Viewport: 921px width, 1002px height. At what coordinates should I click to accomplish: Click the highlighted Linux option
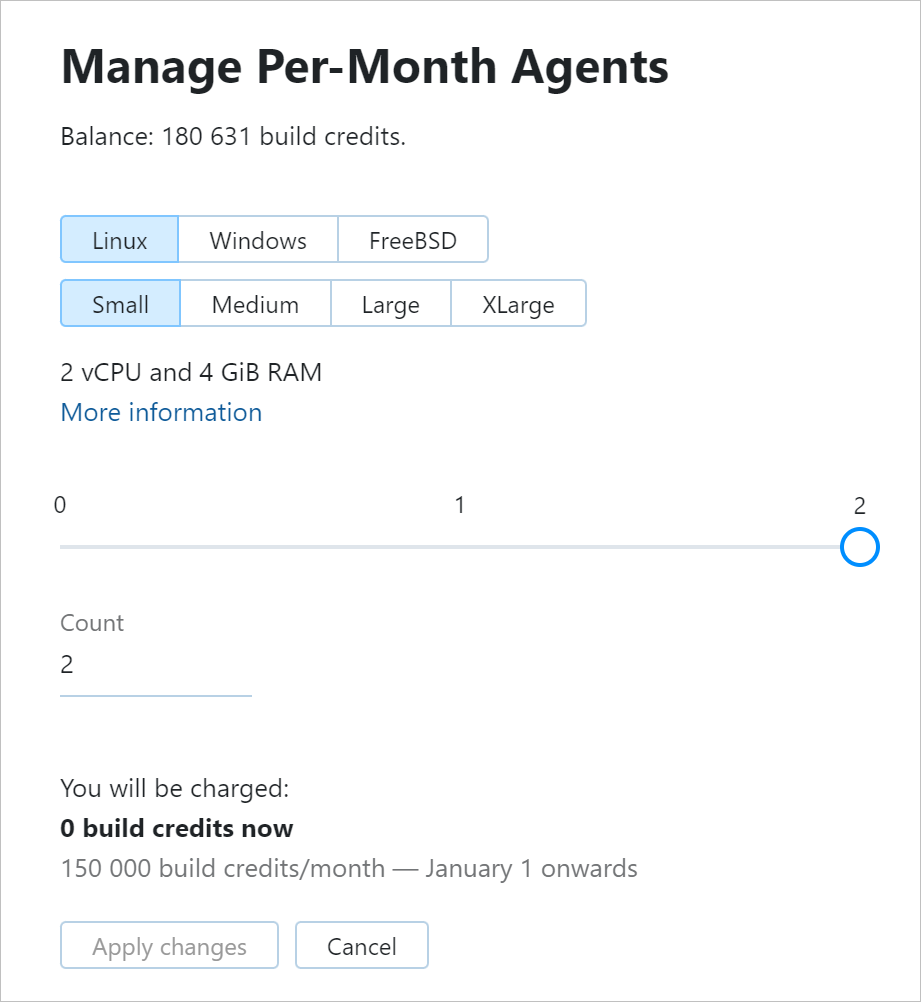(119, 240)
